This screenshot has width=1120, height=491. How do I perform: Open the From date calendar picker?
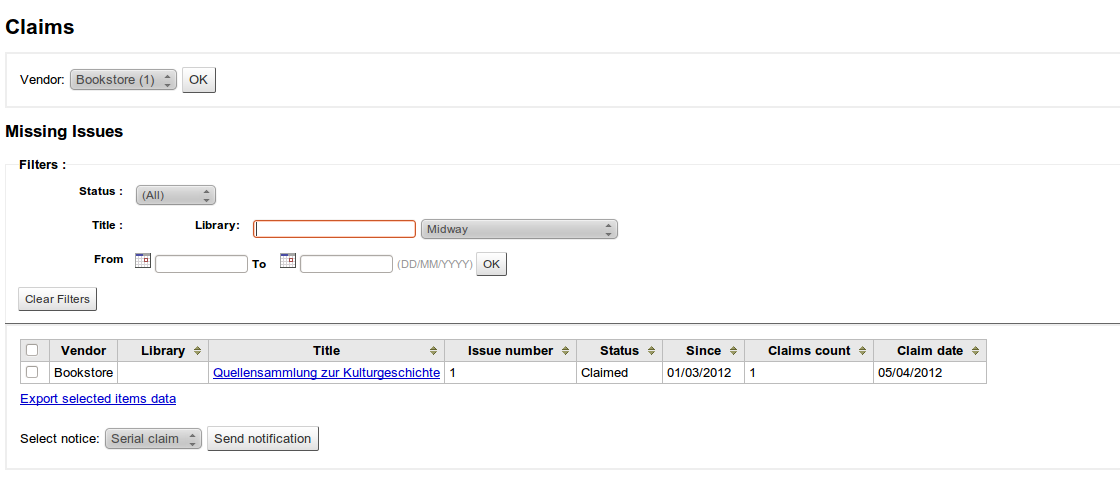tap(142, 261)
